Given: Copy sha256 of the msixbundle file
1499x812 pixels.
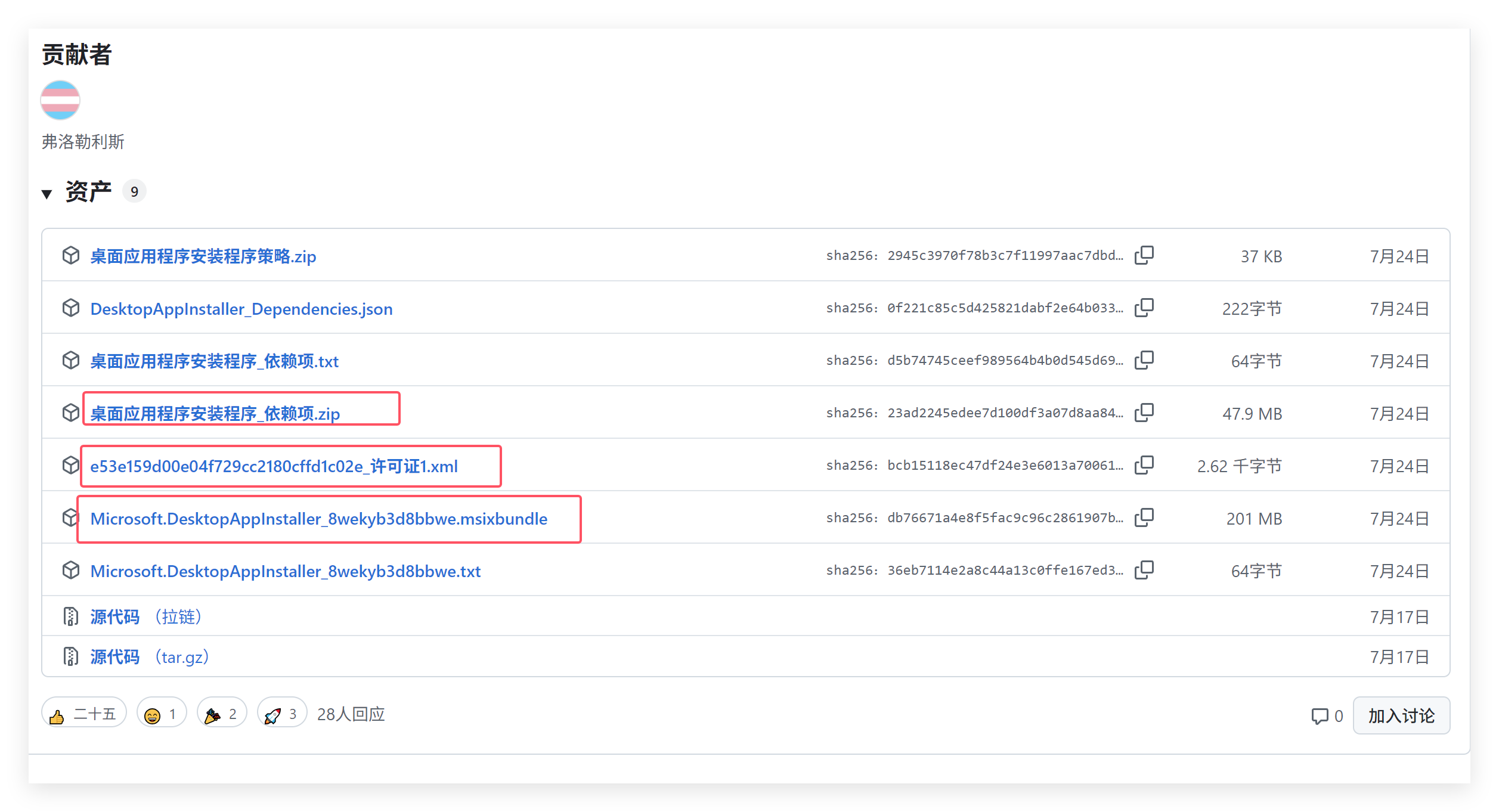Looking at the screenshot, I should point(1144,517).
